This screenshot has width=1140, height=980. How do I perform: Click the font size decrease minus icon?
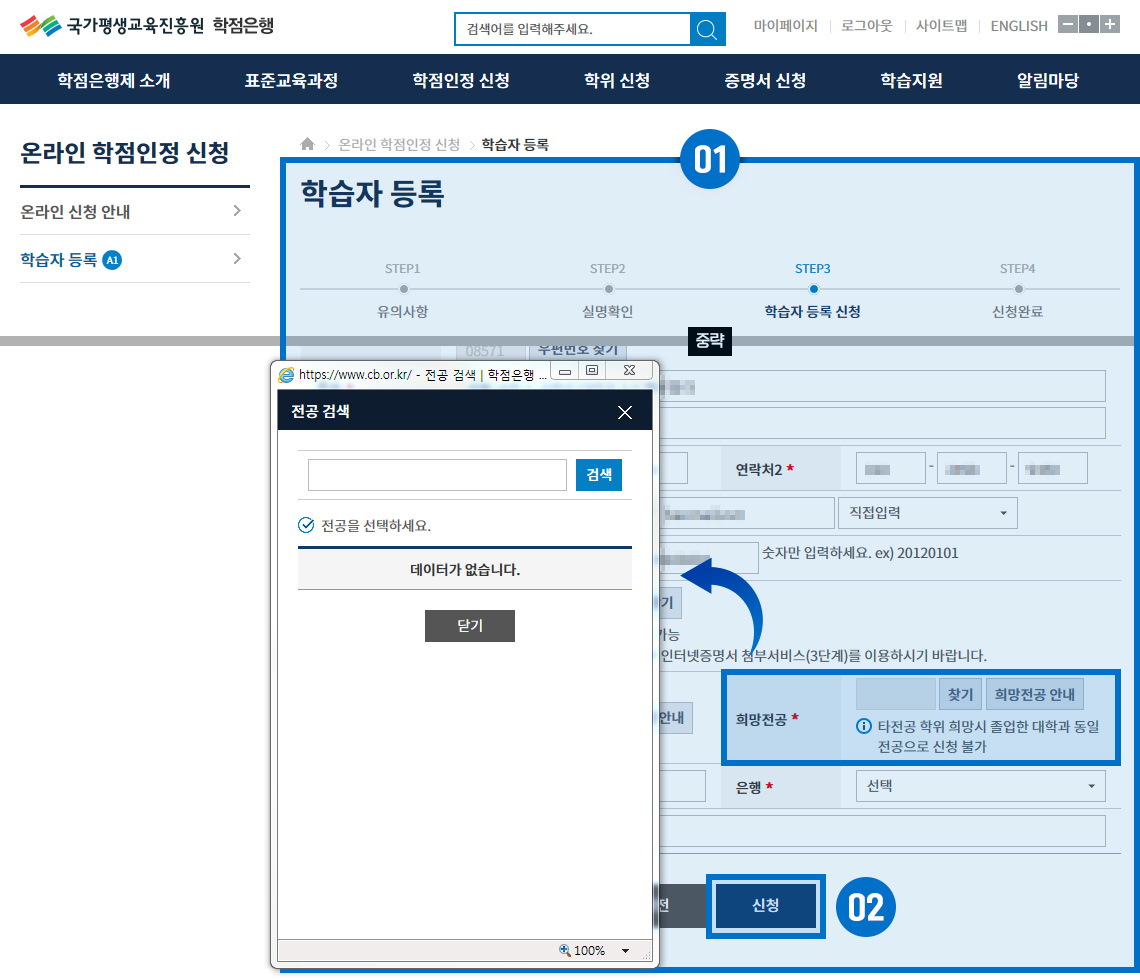[x=1067, y=25]
